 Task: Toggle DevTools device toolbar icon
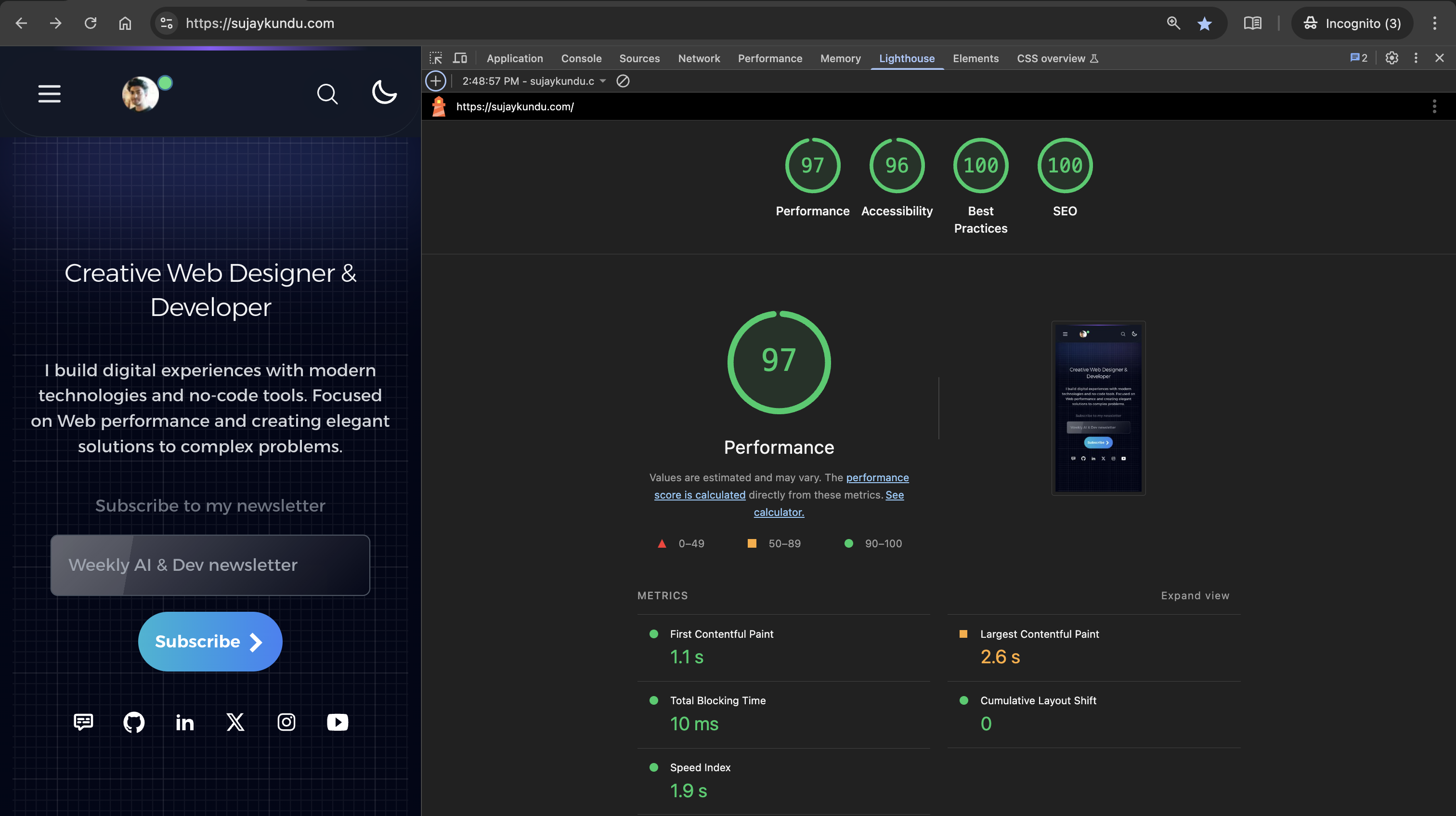[460, 58]
